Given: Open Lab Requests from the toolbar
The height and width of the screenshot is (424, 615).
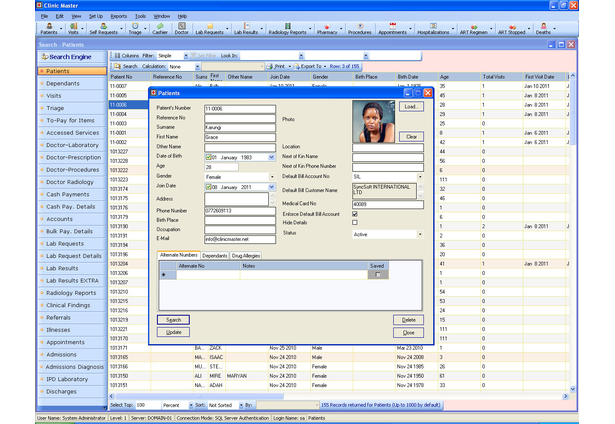Looking at the screenshot, I should 209,28.
